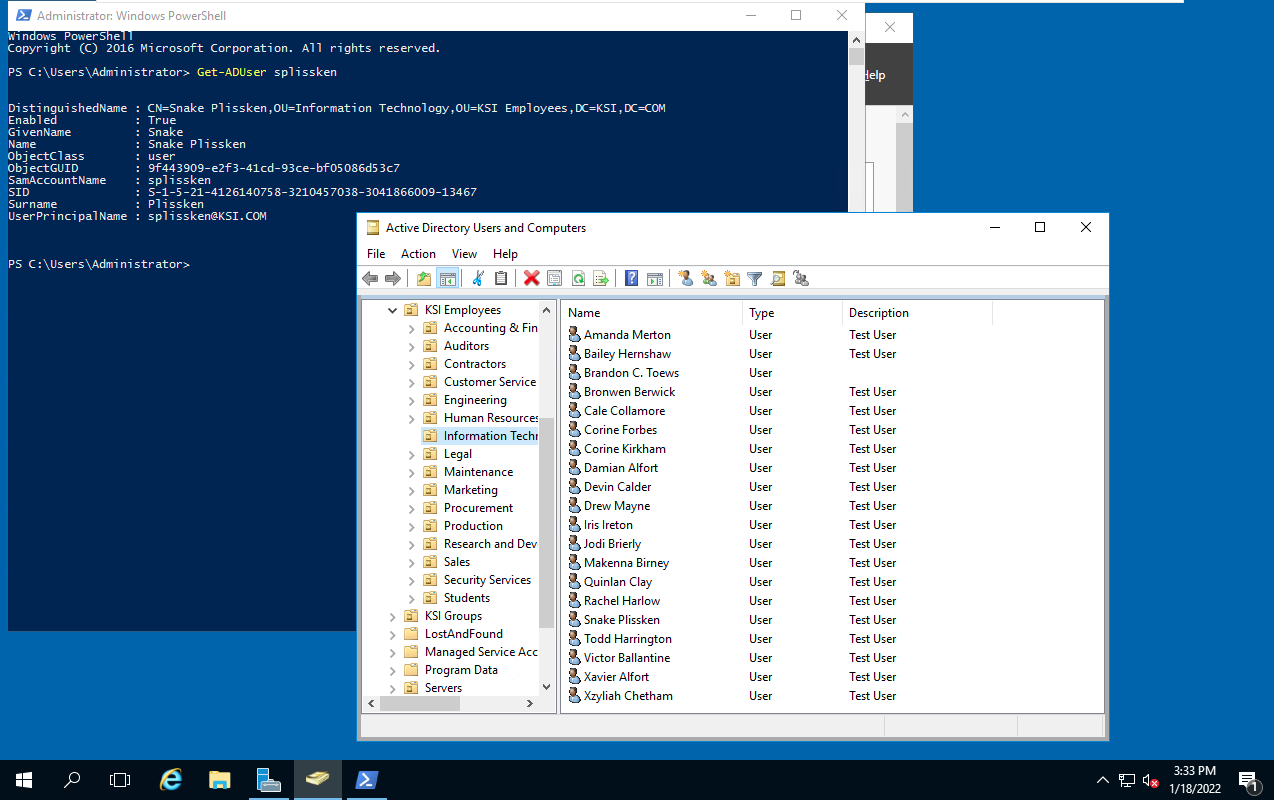Open the notification center icon
This screenshot has width=1274, height=800.
1248,780
